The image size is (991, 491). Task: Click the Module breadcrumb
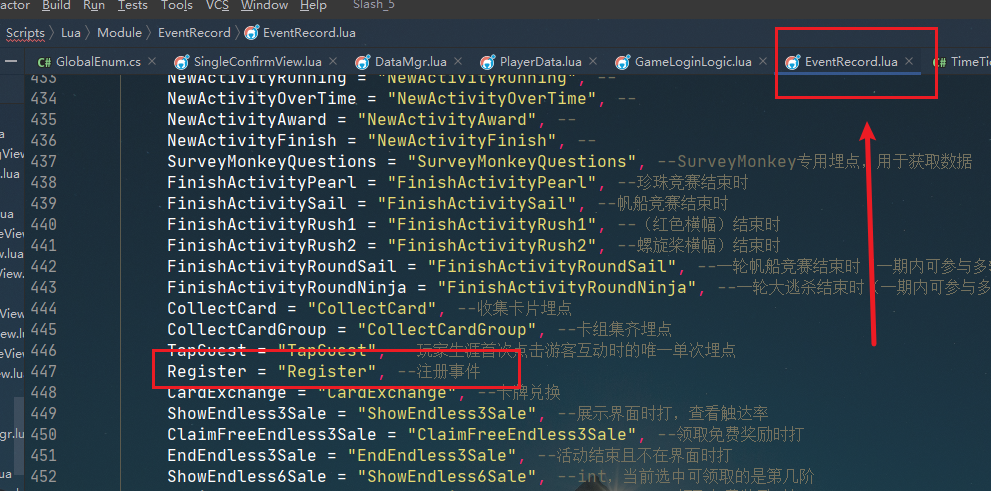pos(119,33)
